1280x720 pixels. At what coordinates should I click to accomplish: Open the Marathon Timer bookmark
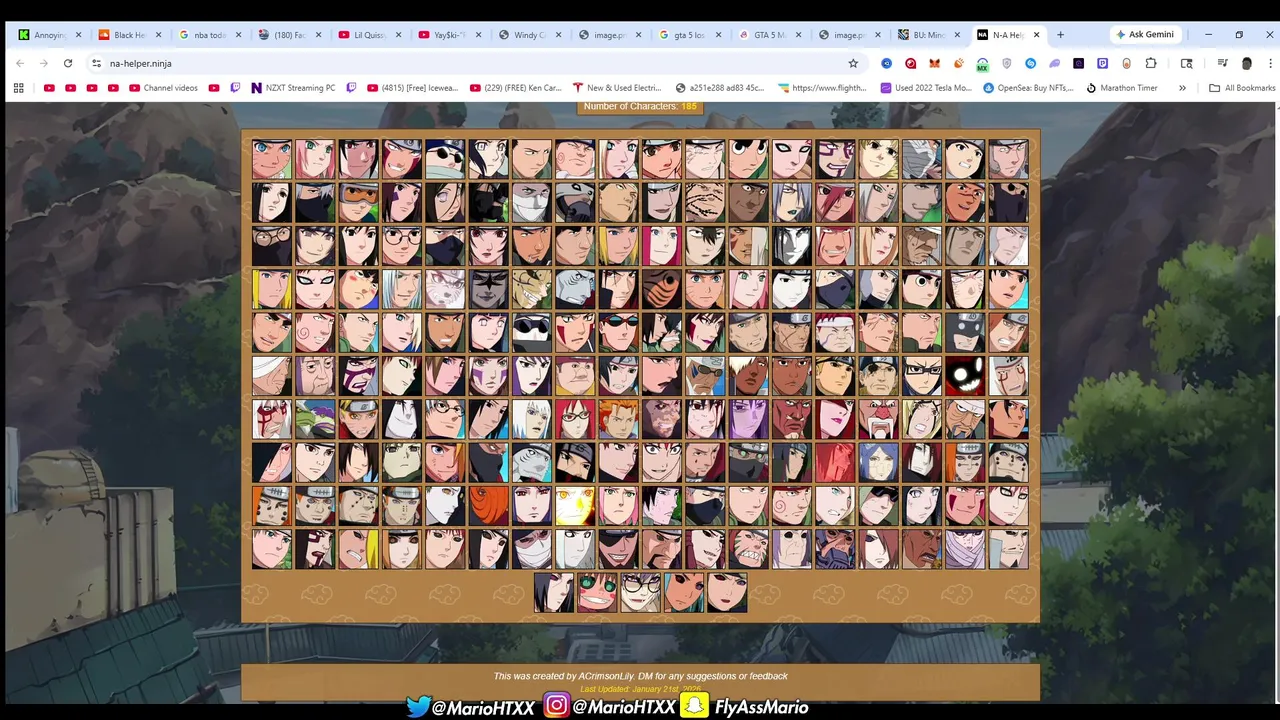pos(1122,88)
